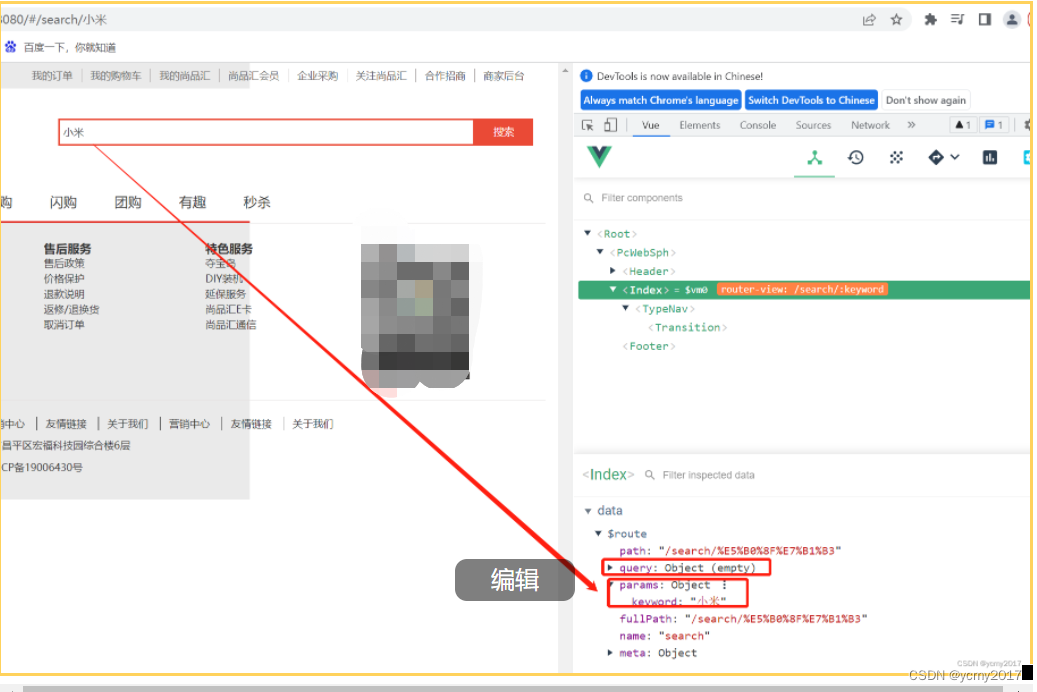Open the params Object more-options dots
Image resolution: width=1037 pixels, height=692 pixels.
tap(724, 585)
